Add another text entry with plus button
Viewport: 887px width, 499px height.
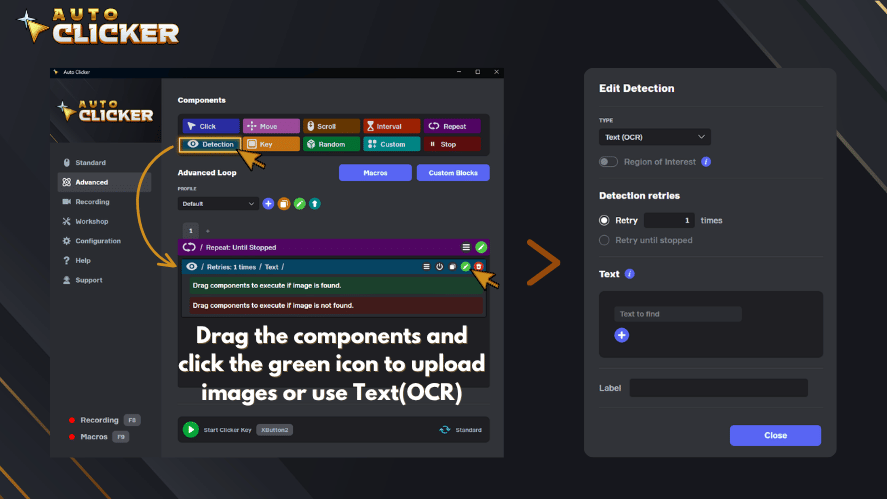coord(622,335)
